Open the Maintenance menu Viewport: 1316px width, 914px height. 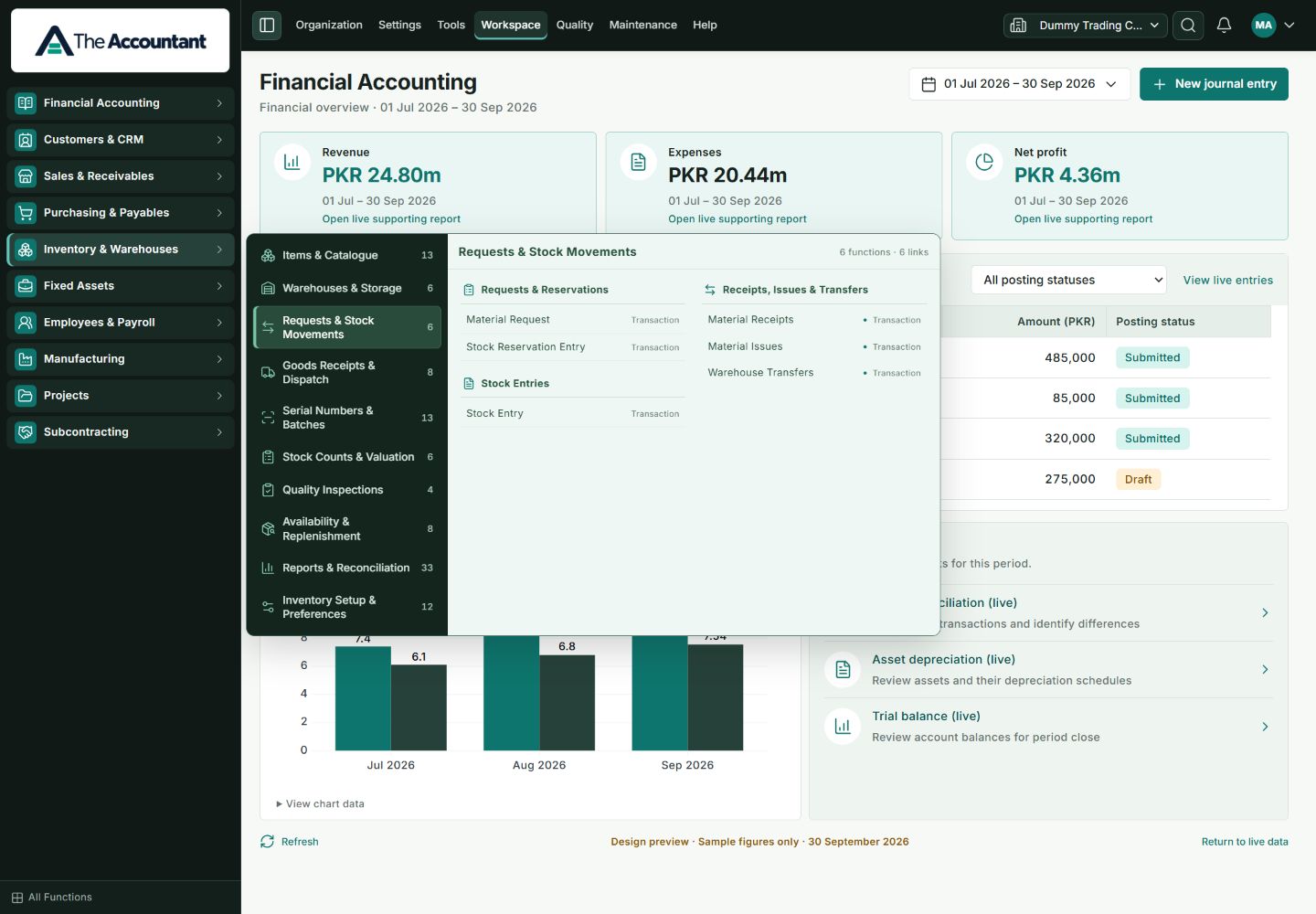(643, 26)
